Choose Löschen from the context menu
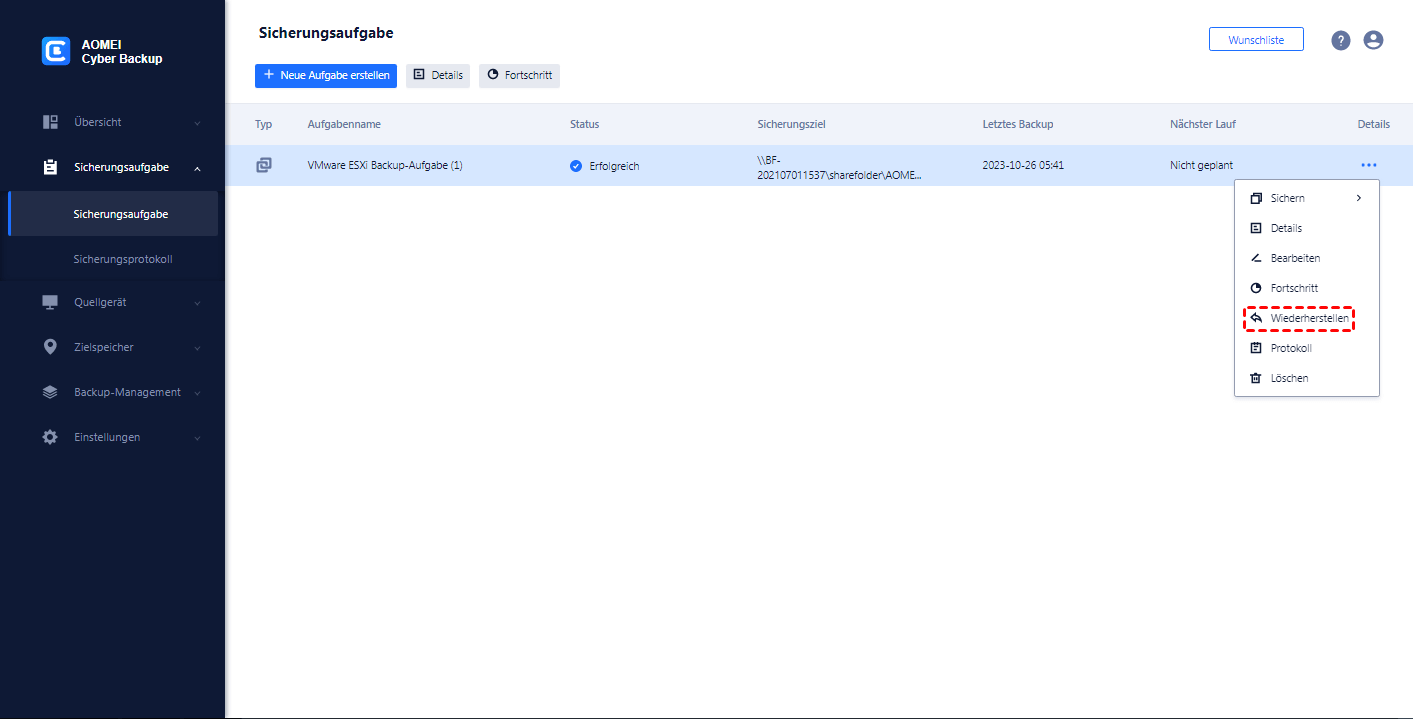This screenshot has height=719, width=1413. point(1307,378)
